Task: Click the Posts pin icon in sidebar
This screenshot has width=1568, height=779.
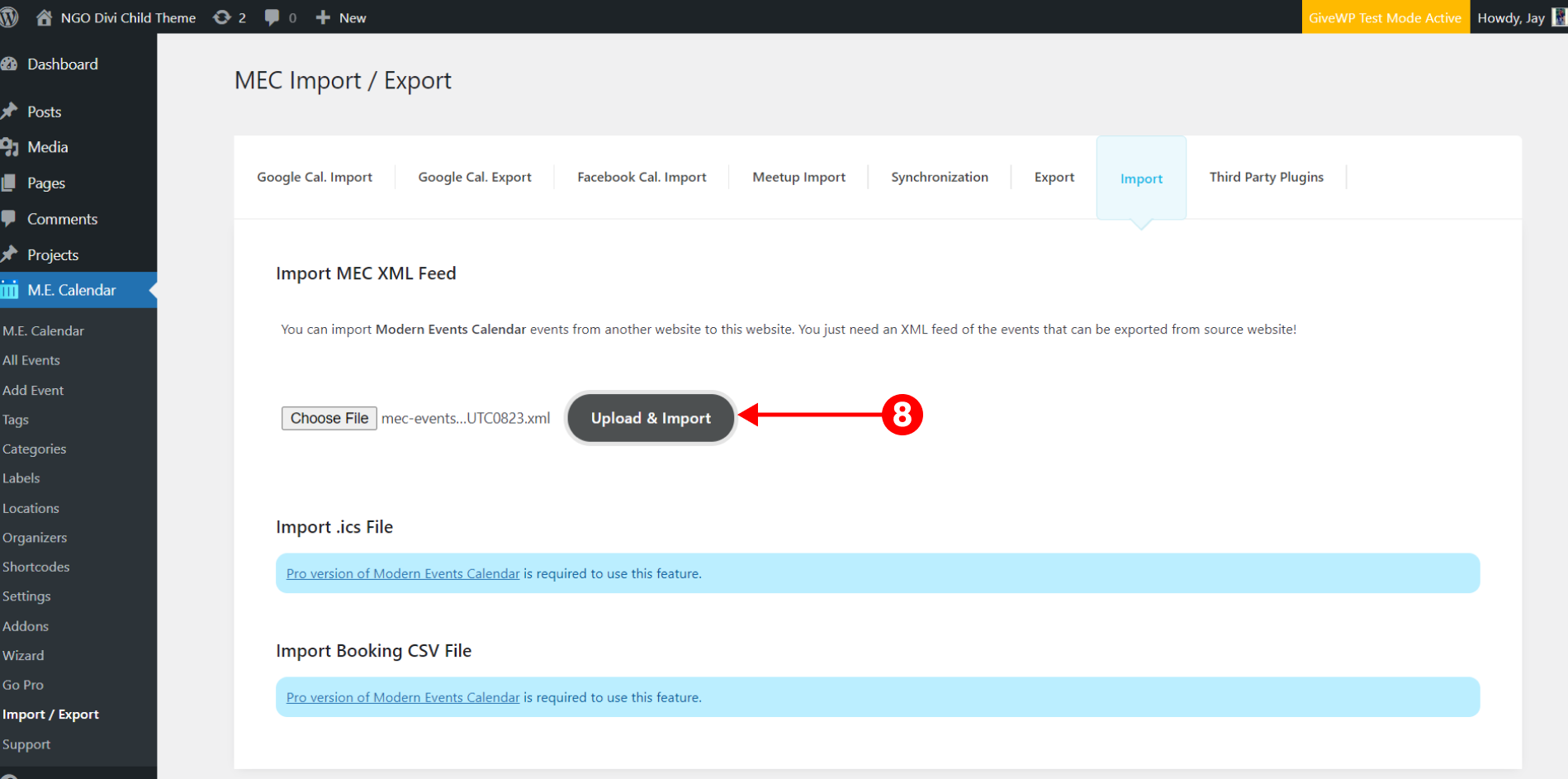Action: tap(9, 111)
